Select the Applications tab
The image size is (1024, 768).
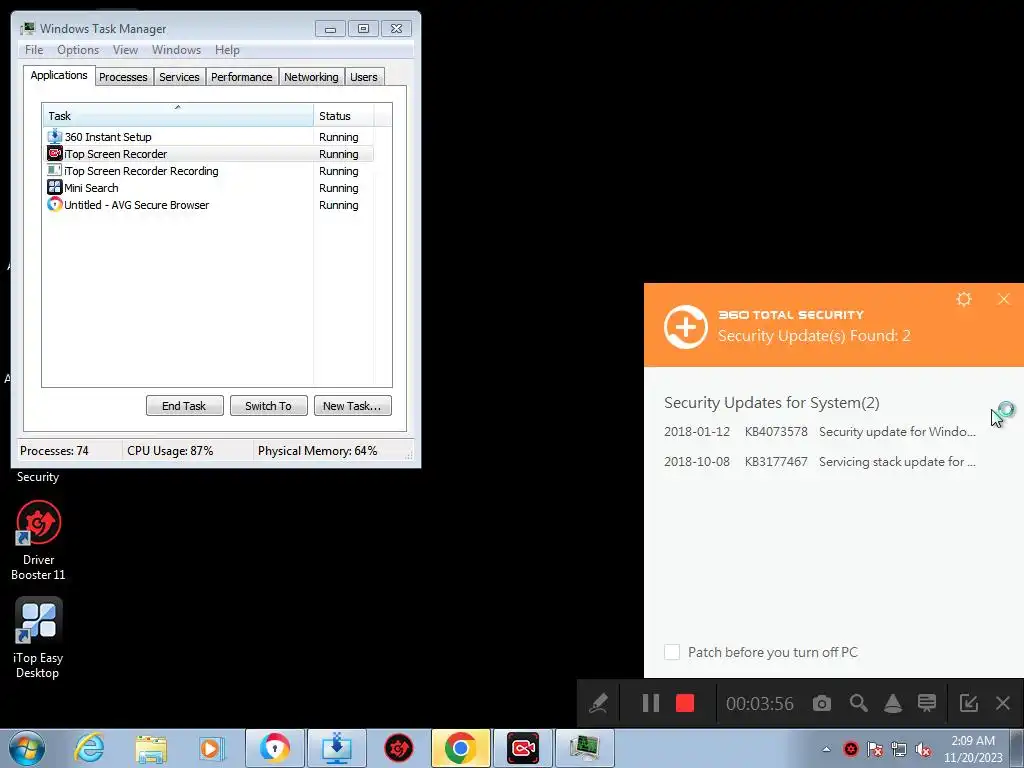point(59,75)
